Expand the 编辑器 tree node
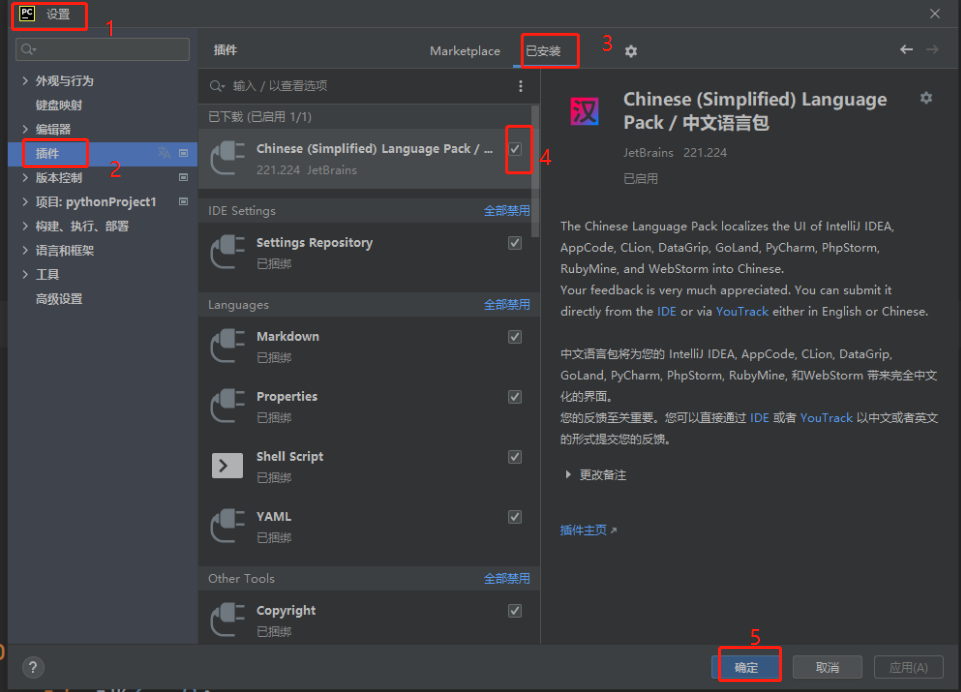Screen dimensions: 961x692 25,129
